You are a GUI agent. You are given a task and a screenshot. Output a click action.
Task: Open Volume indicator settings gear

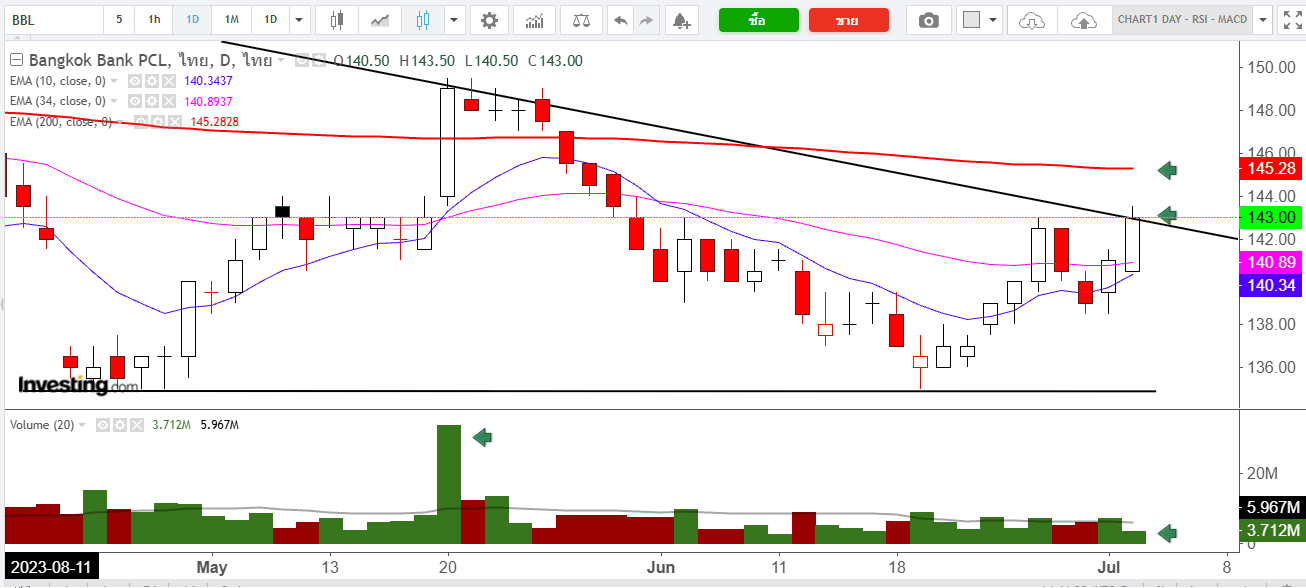[118, 425]
